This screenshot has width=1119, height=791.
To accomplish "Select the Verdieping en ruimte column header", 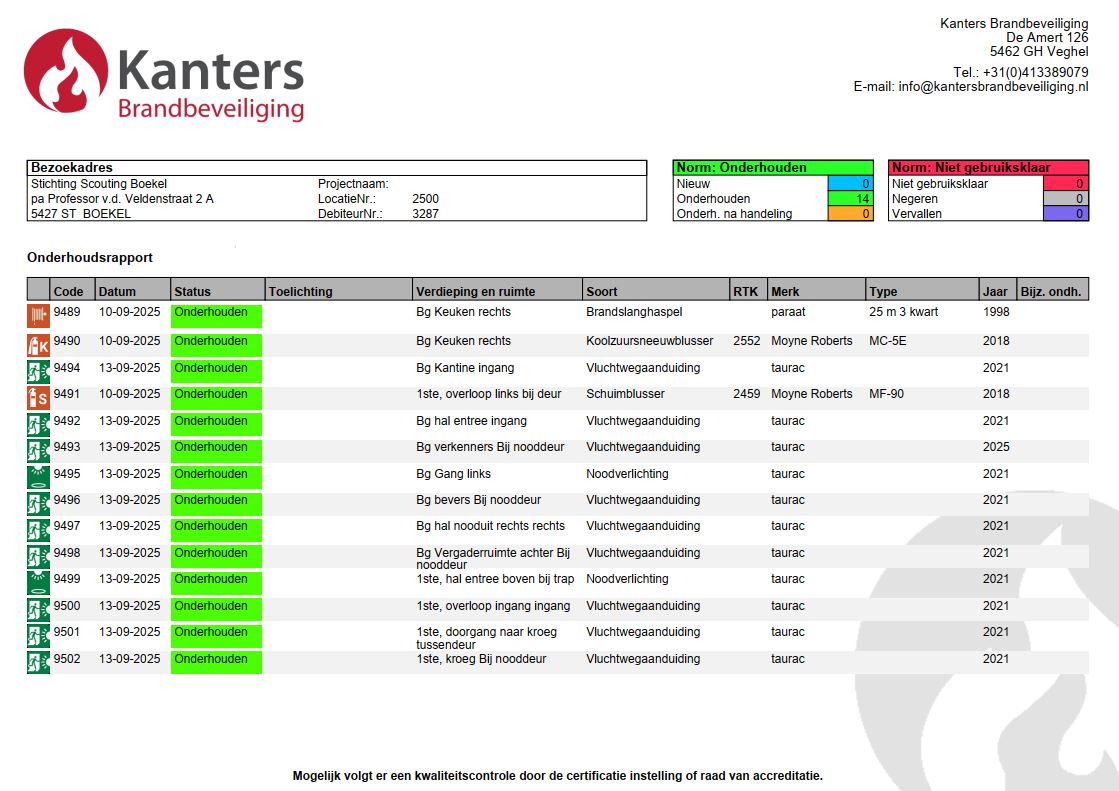I will [x=476, y=291].
